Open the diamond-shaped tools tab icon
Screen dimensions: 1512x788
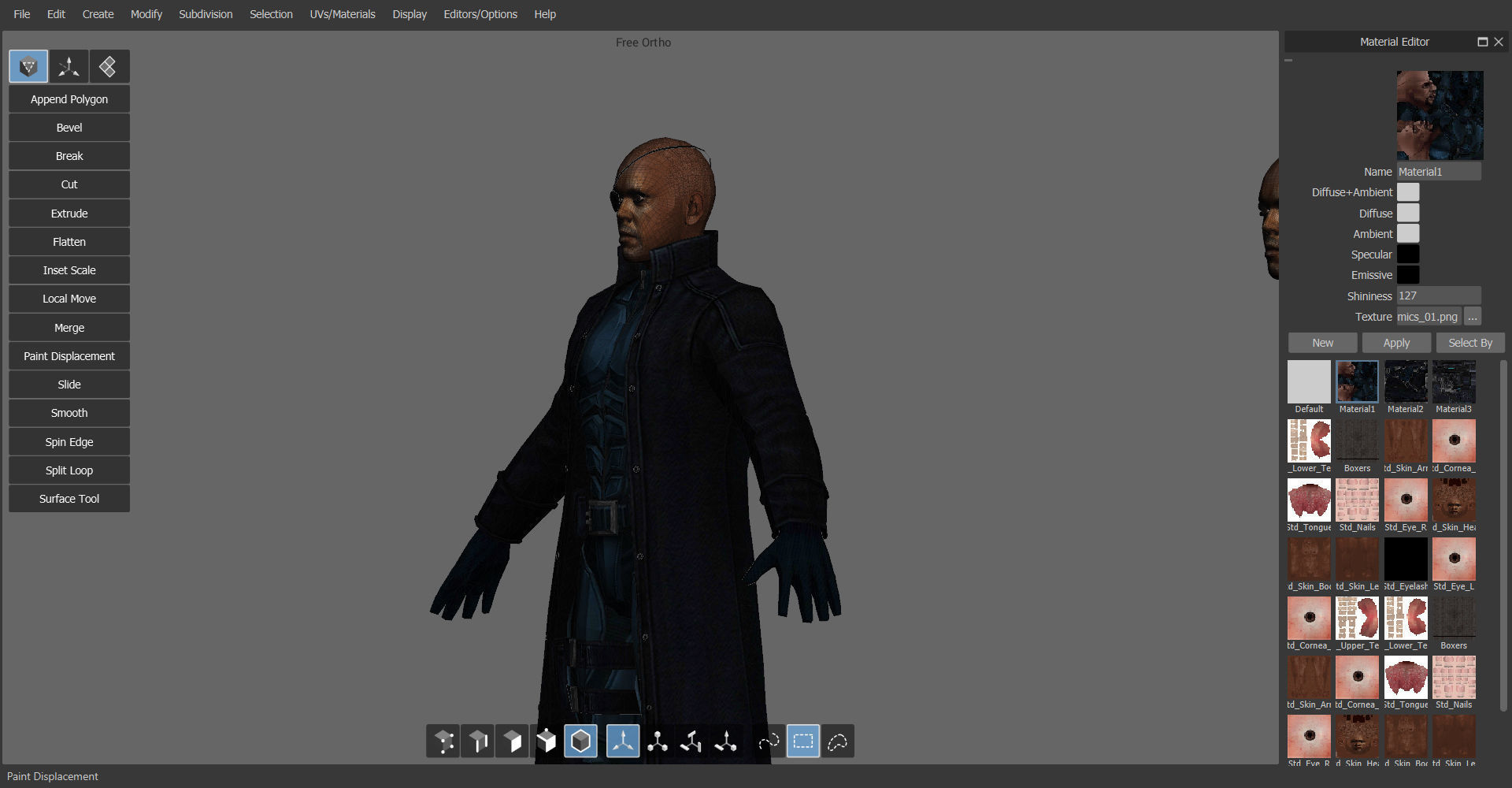(109, 67)
